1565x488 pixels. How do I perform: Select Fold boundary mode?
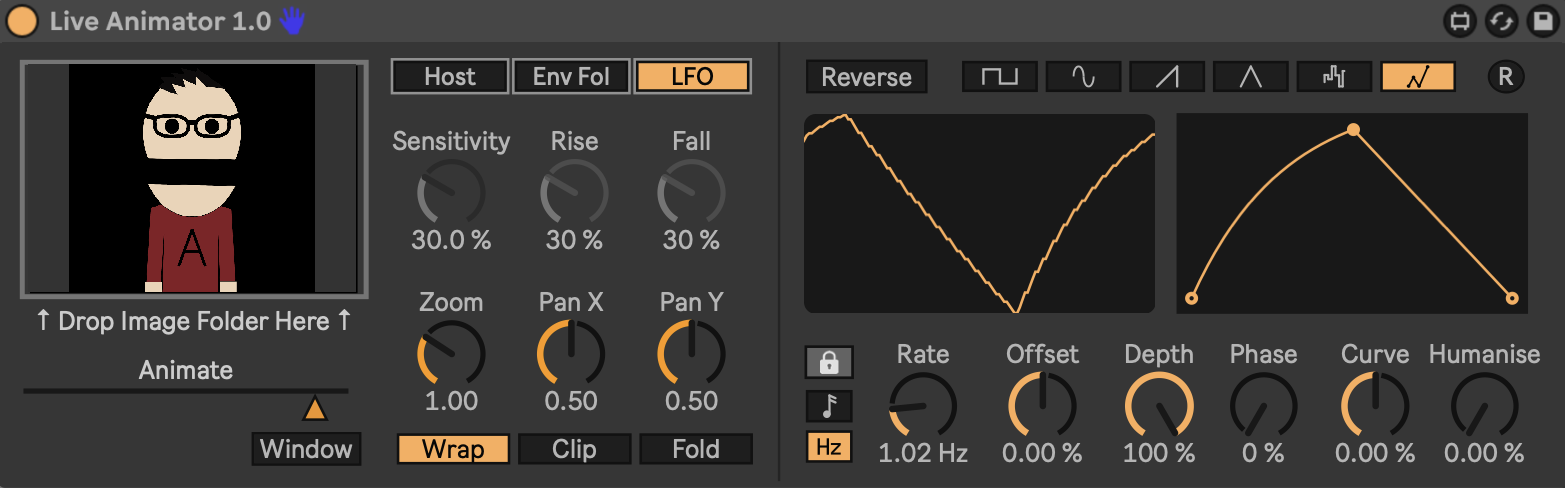pos(695,449)
